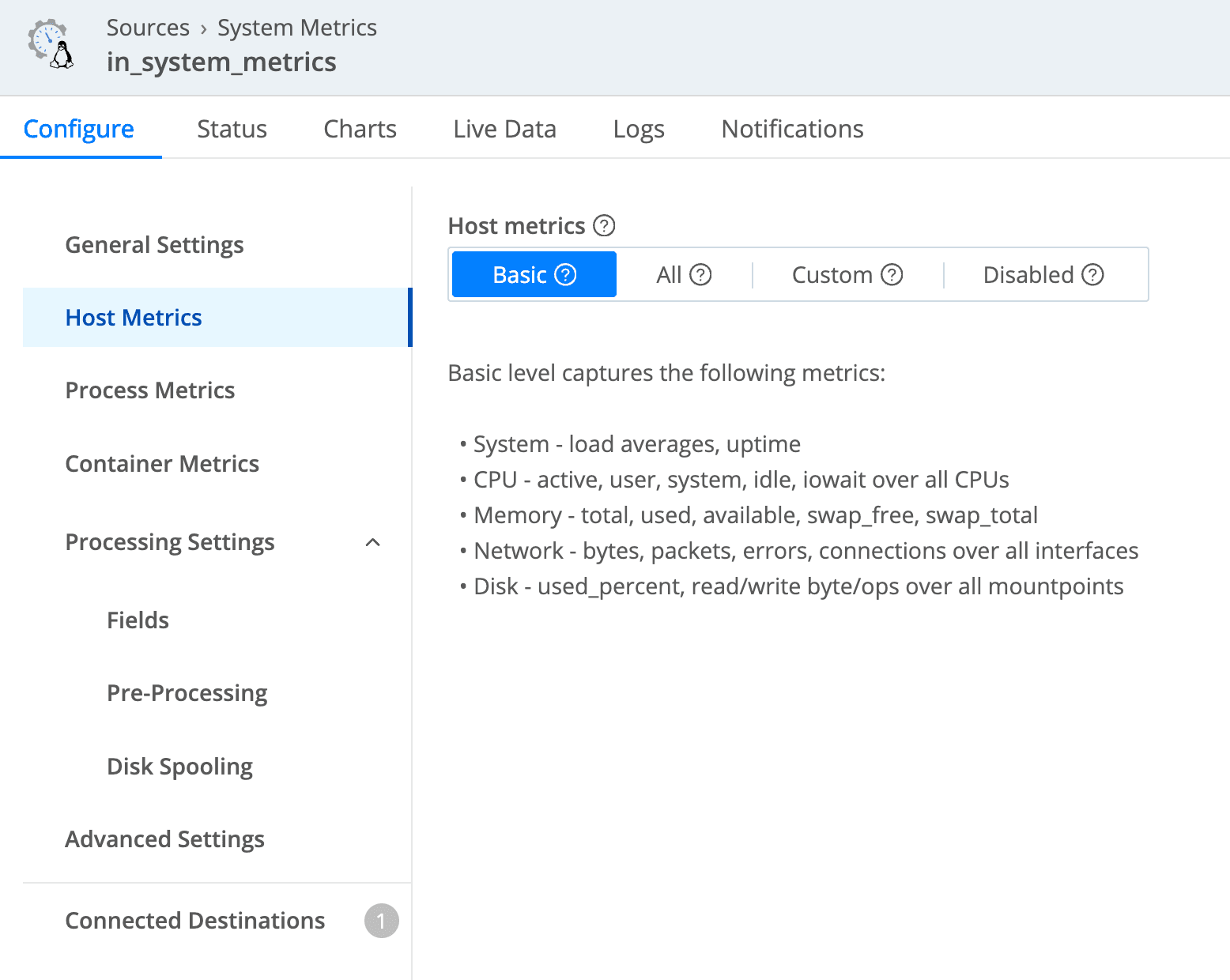The image size is (1230, 980).
Task: Click the help icon beside All option
Action: point(700,274)
